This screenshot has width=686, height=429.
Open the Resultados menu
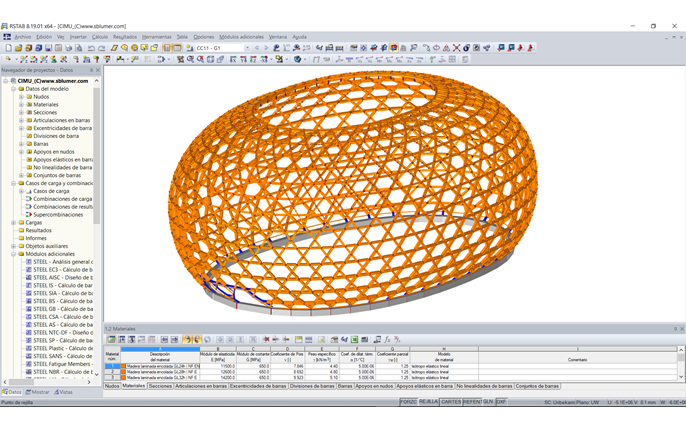pyautogui.click(x=125, y=37)
